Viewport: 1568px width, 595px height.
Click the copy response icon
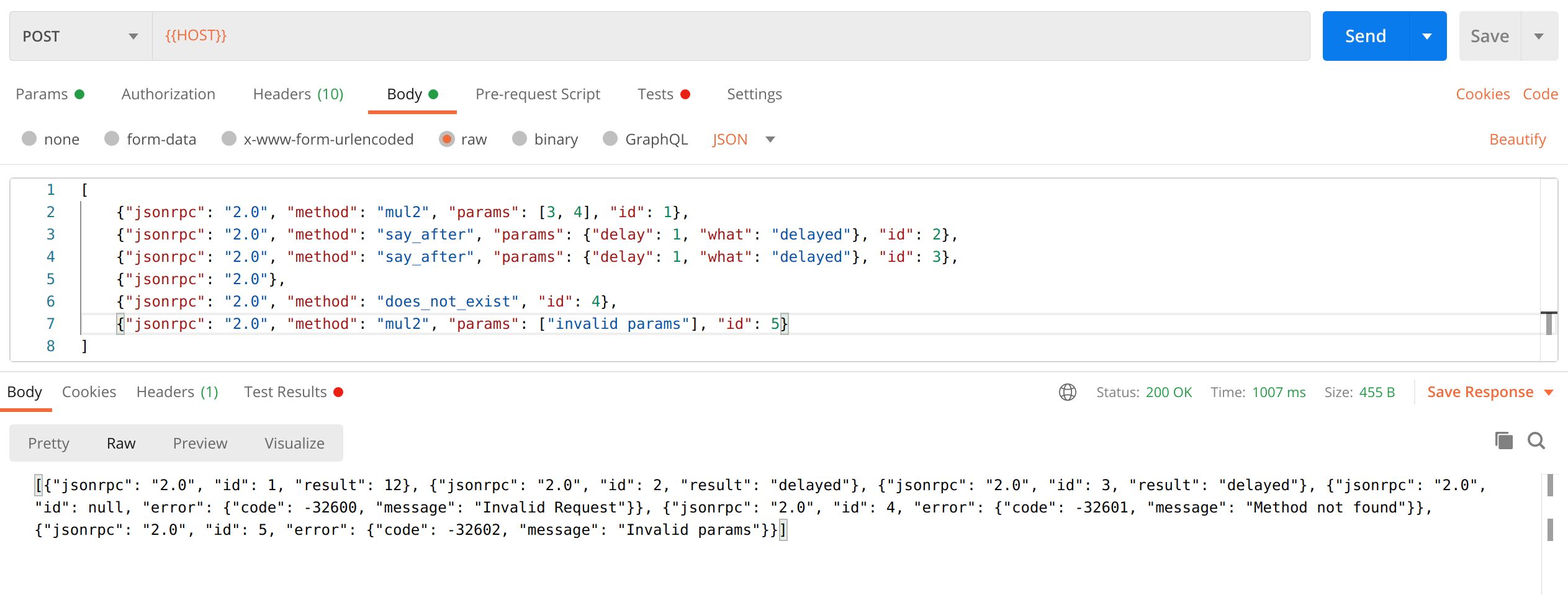pos(1503,441)
